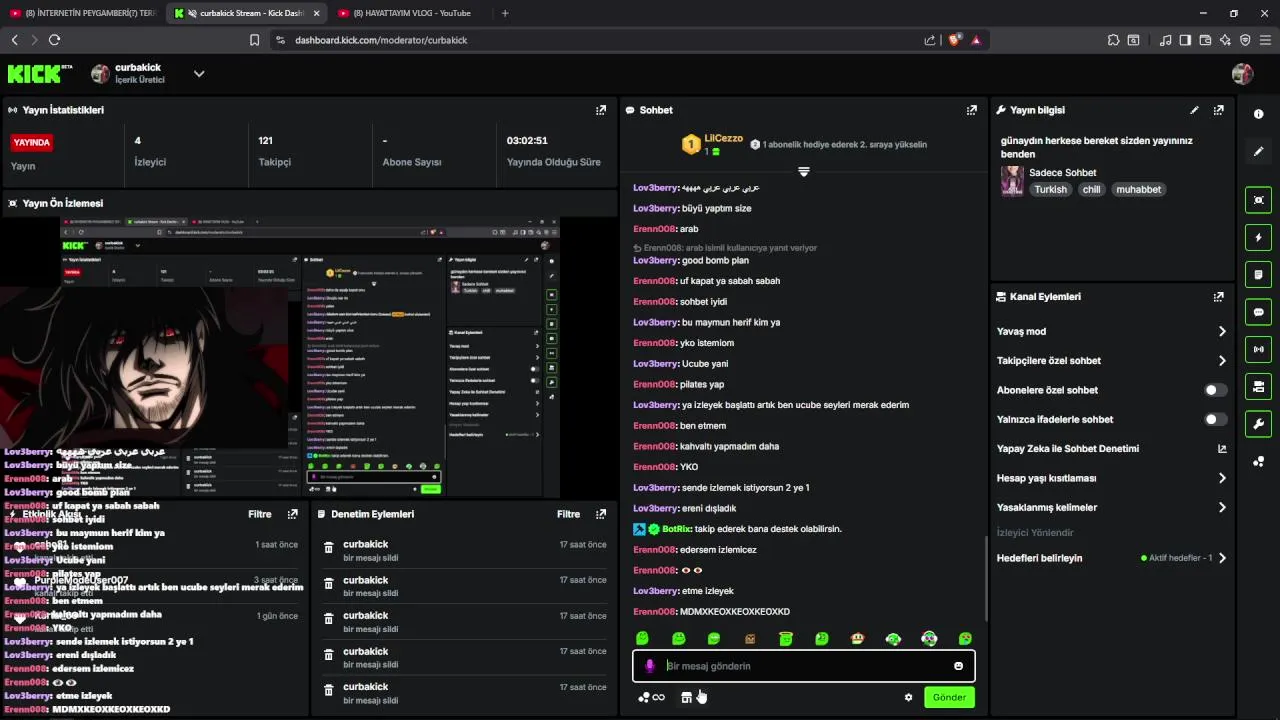Screen dimensions: 1280x720
Task: Click the Turkish stream tag
Action: point(1050,189)
